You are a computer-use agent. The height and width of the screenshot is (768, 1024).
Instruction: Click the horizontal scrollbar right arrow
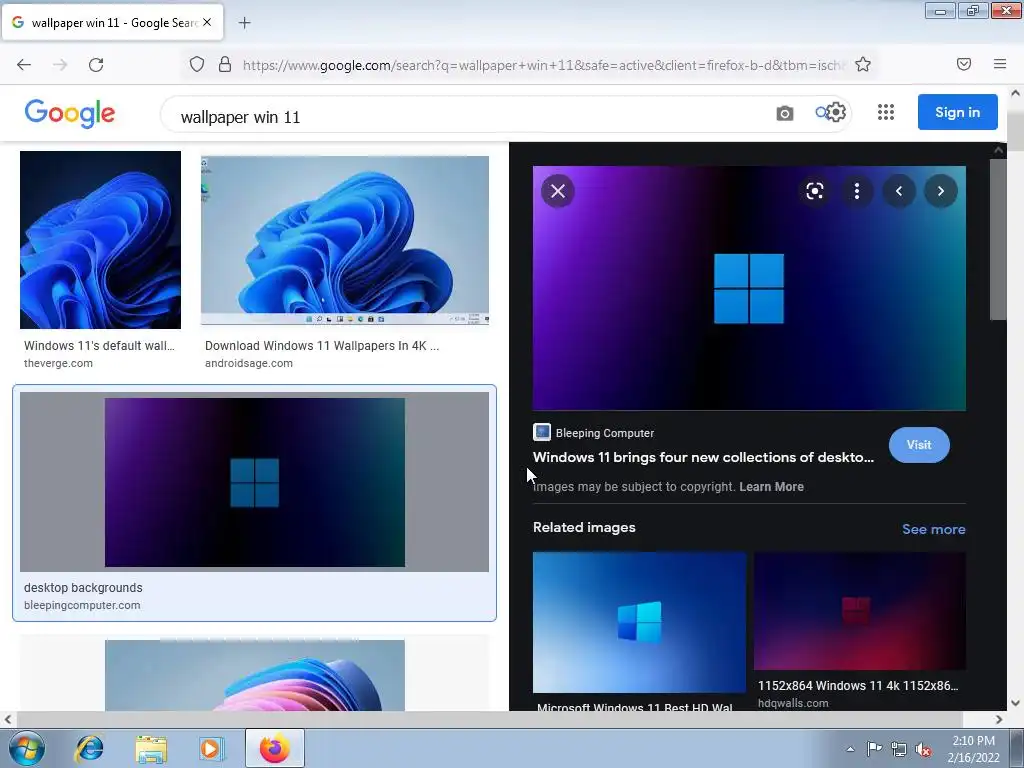click(x=999, y=720)
